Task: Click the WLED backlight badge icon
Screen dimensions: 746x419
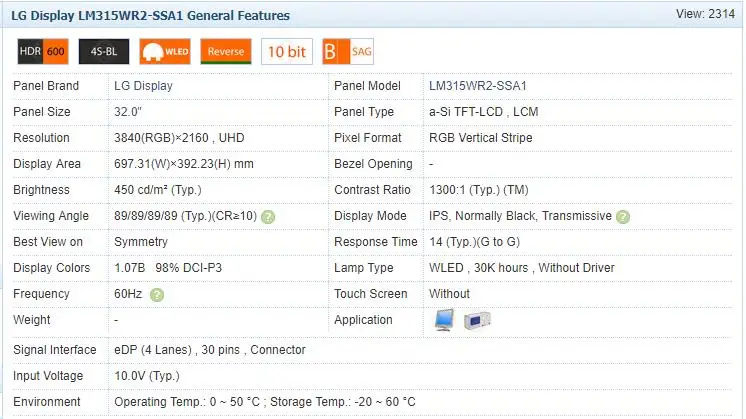Action: pos(165,51)
